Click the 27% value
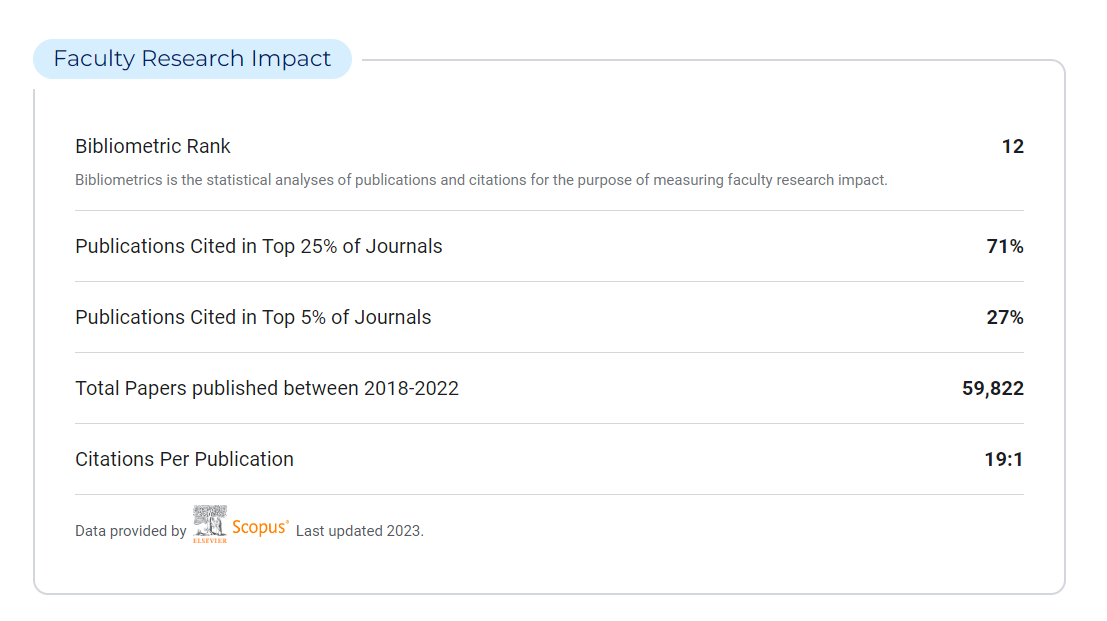The height and width of the screenshot is (621, 1107). click(1004, 318)
